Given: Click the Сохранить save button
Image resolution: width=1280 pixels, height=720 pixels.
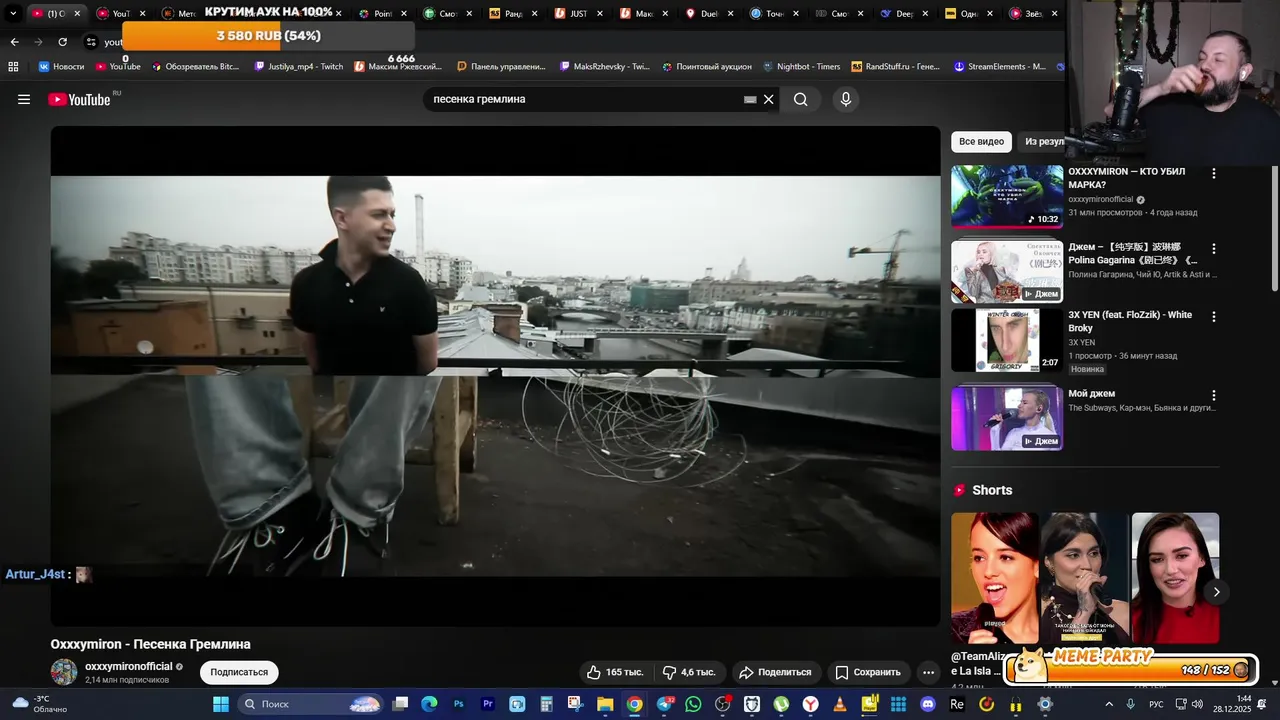Looking at the screenshot, I should coord(868,672).
